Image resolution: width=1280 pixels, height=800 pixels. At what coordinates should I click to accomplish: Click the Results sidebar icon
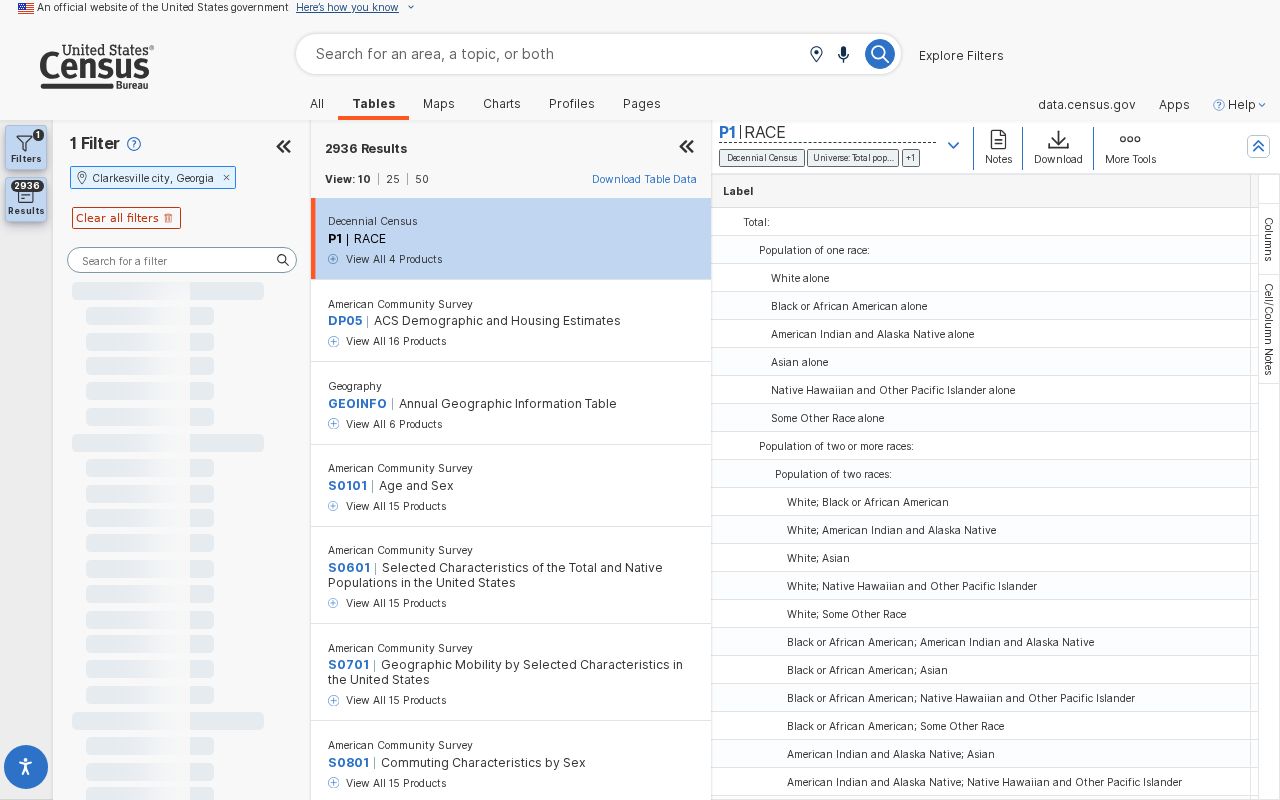(x=26, y=198)
